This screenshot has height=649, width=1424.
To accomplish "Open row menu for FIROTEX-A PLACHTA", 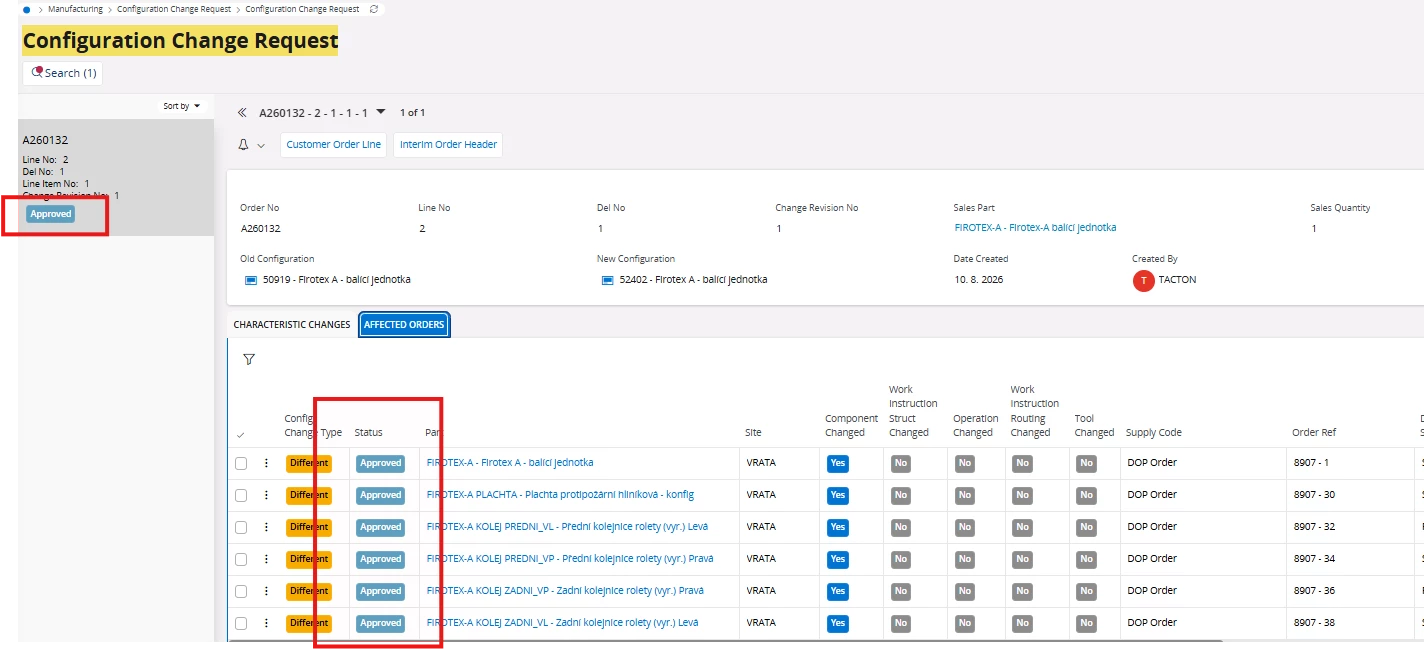I will 266,495.
